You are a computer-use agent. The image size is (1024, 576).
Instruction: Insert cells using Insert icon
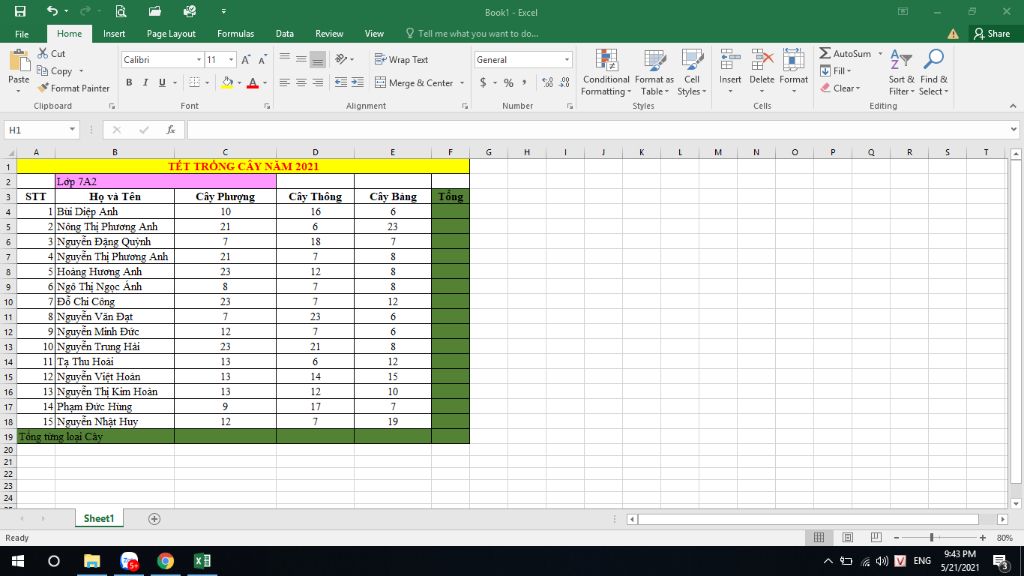click(729, 67)
